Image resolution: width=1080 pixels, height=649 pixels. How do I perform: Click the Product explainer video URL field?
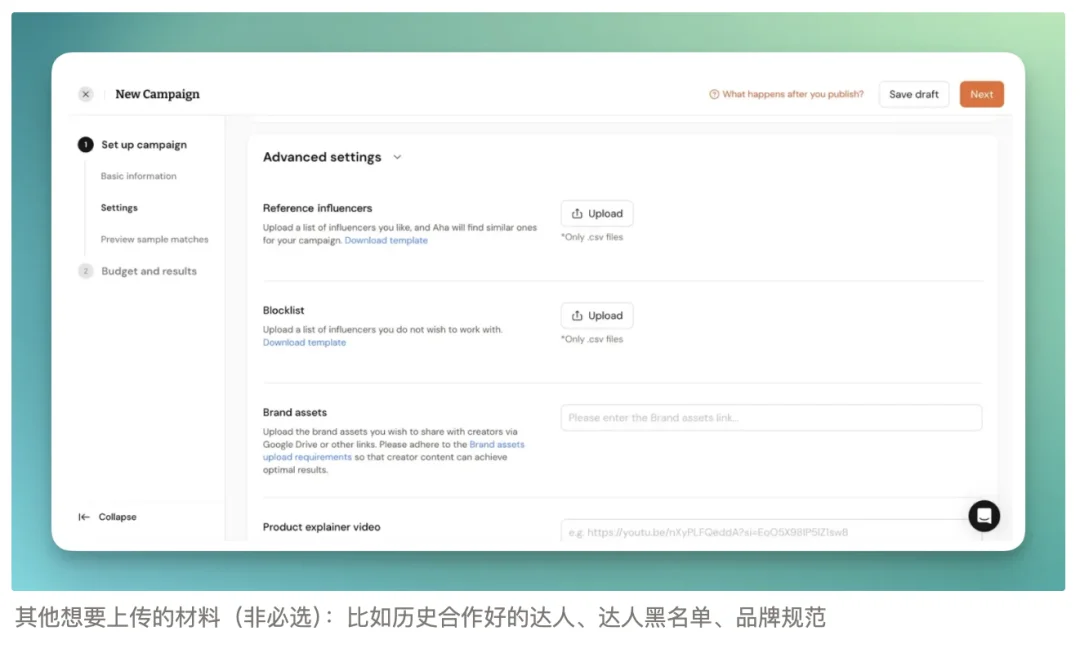770,533
